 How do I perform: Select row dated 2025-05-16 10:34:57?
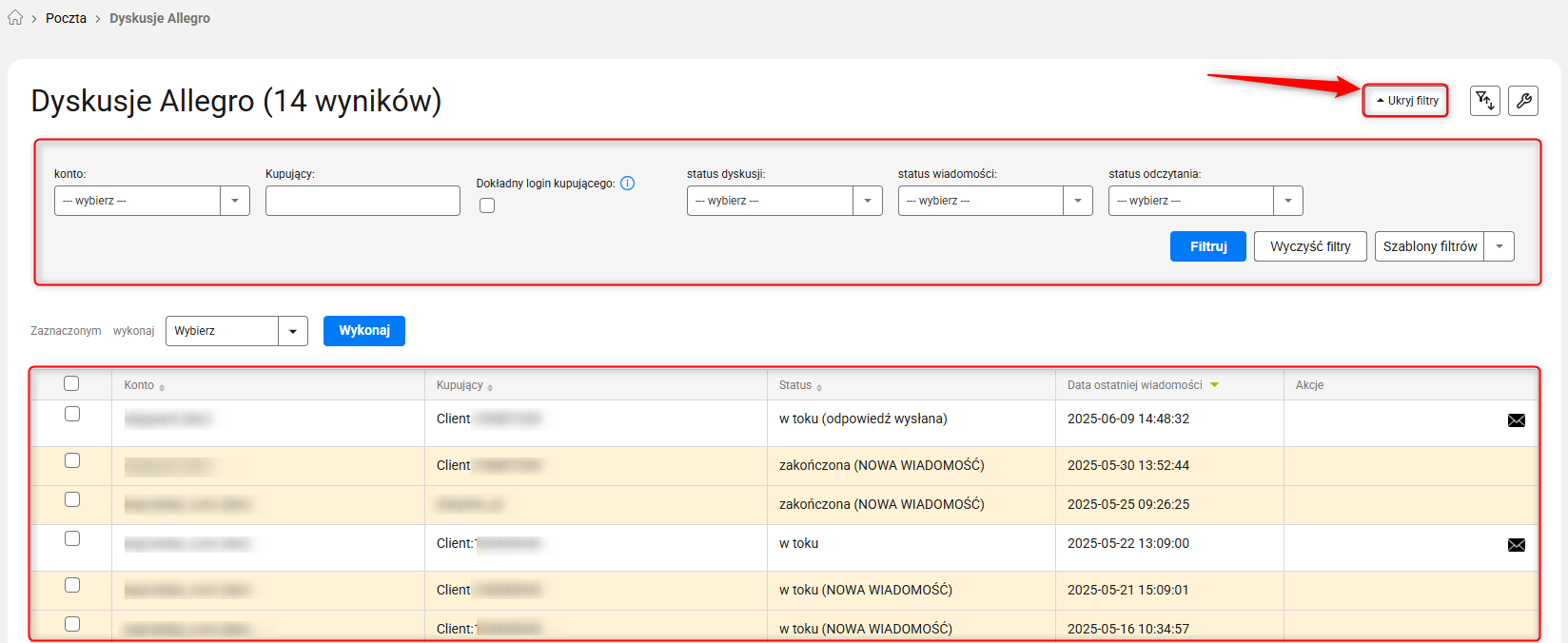point(72,624)
